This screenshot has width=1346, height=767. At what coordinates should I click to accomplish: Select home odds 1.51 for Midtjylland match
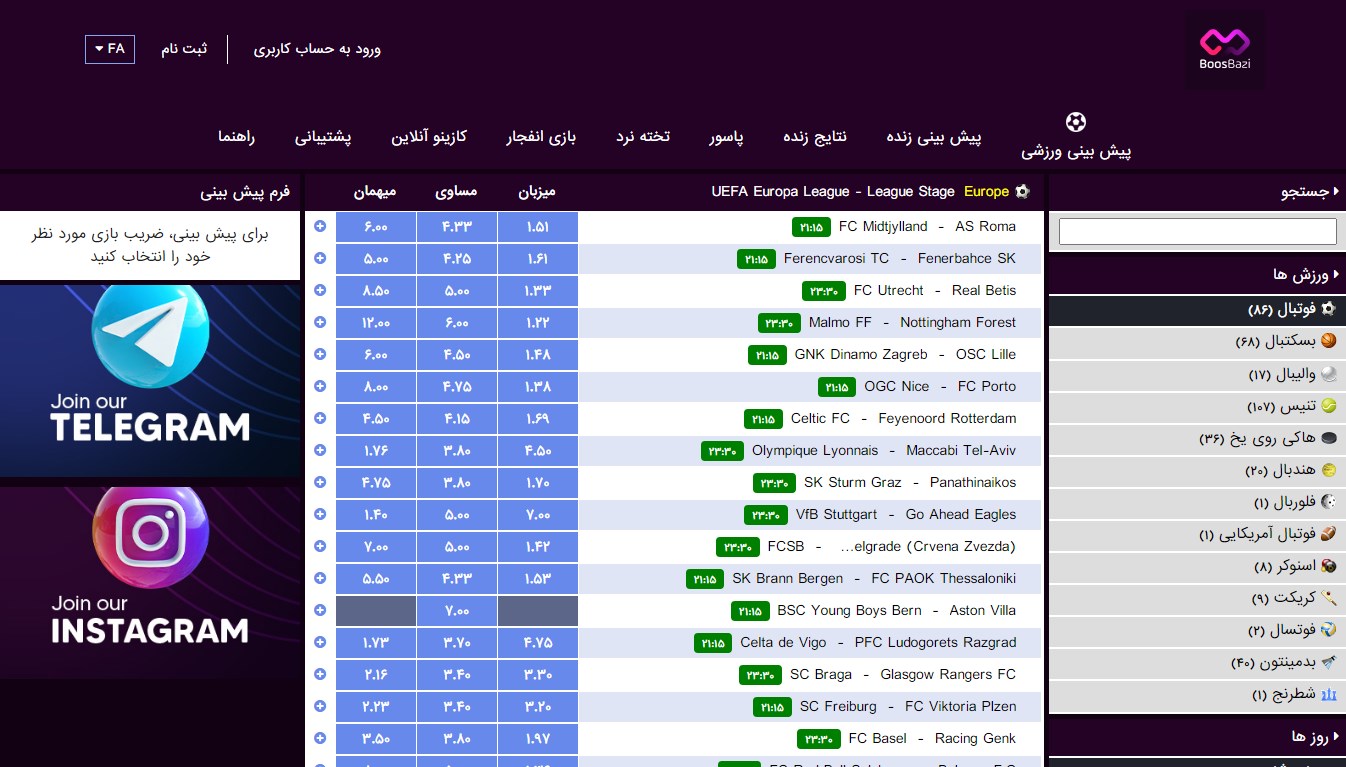[538, 227]
